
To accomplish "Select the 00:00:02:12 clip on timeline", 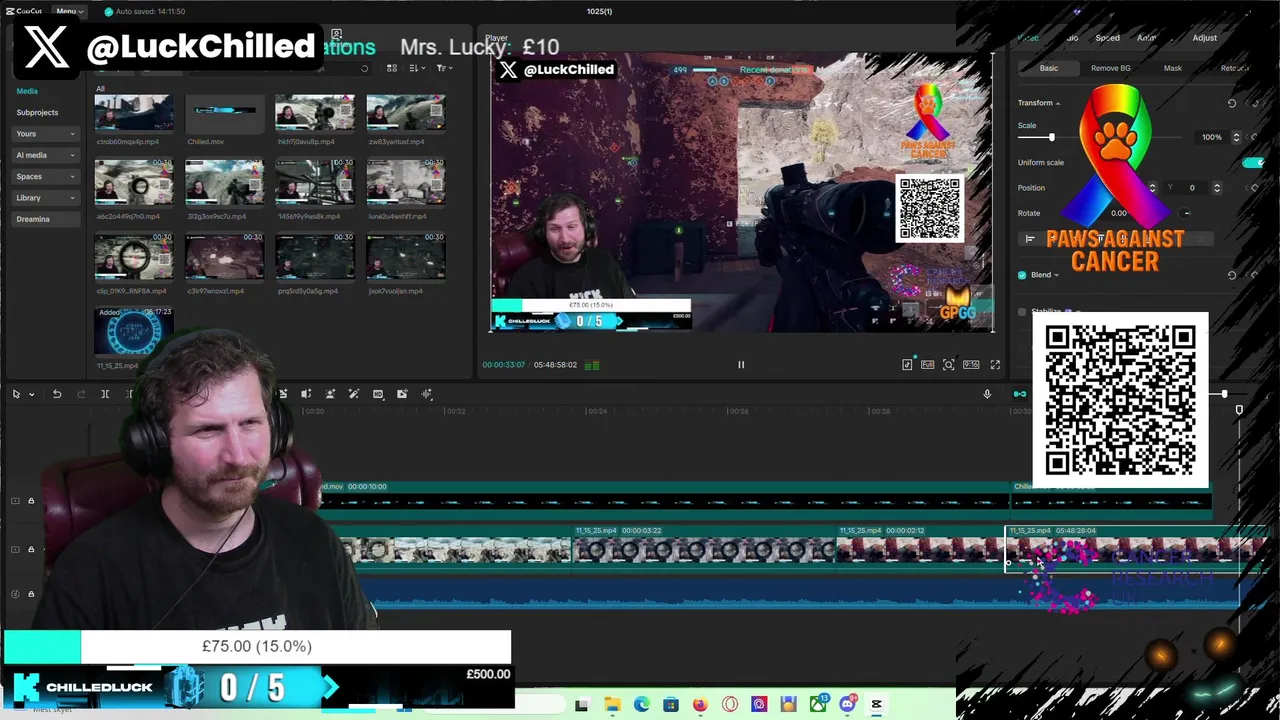I will (920, 547).
